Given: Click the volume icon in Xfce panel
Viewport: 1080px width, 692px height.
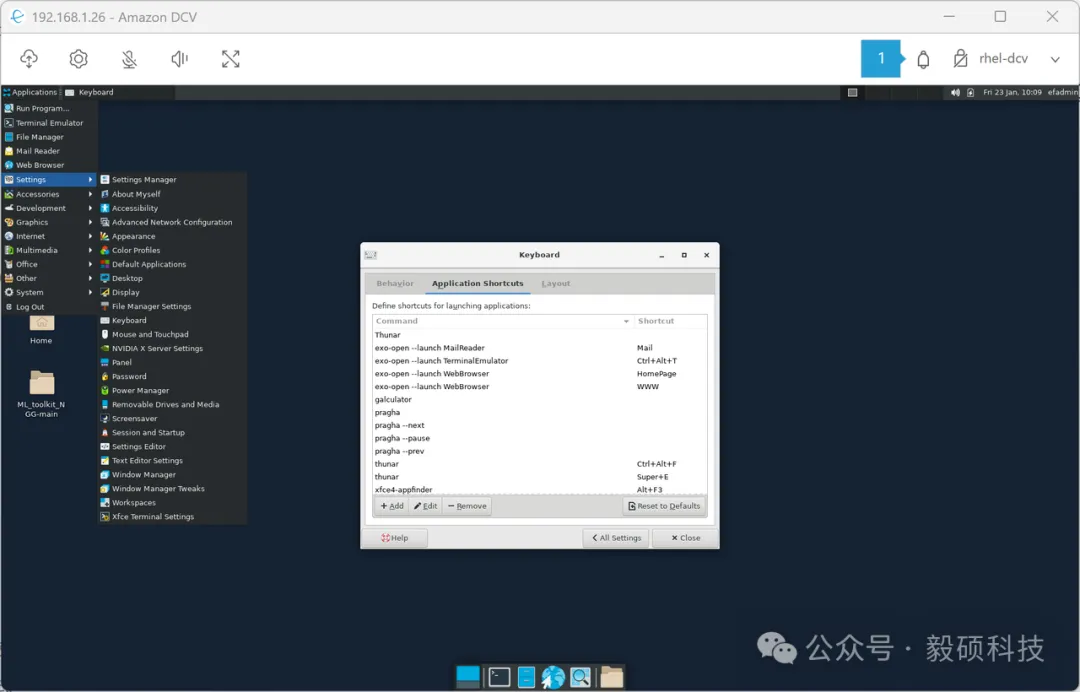Looking at the screenshot, I should click(x=955, y=92).
